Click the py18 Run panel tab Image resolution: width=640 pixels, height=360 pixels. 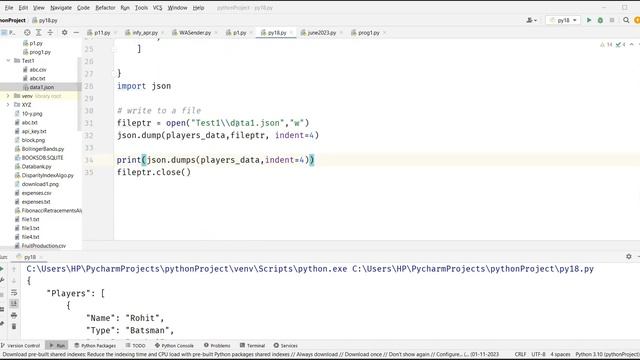point(30,257)
